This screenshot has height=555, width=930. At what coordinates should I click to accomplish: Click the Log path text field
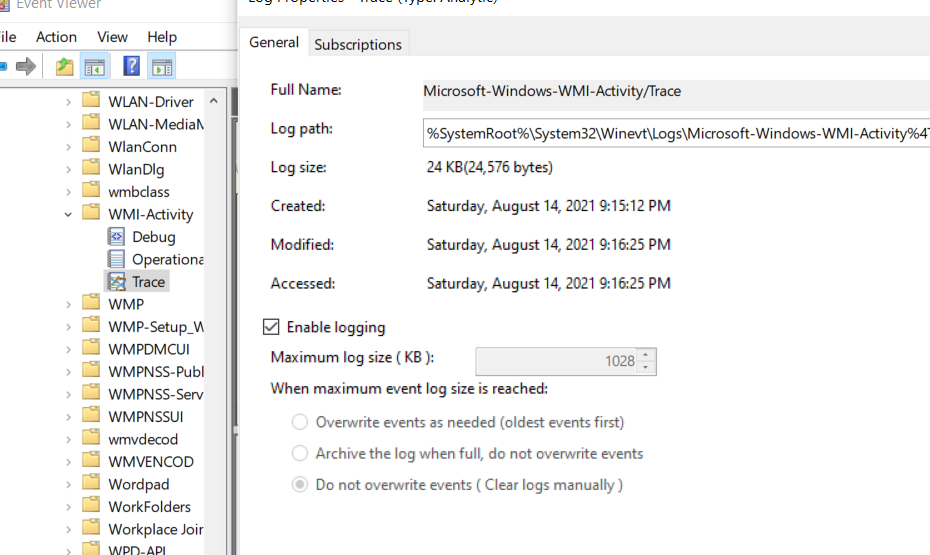tap(676, 133)
